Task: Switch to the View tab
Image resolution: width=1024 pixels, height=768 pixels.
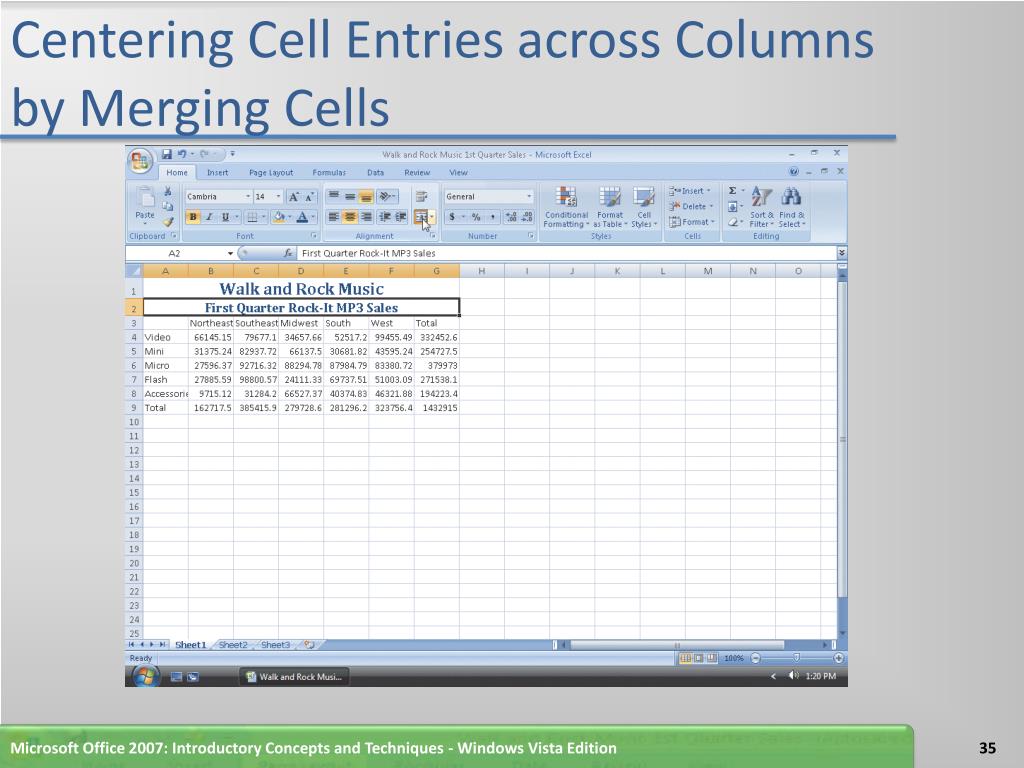Action: tap(458, 172)
